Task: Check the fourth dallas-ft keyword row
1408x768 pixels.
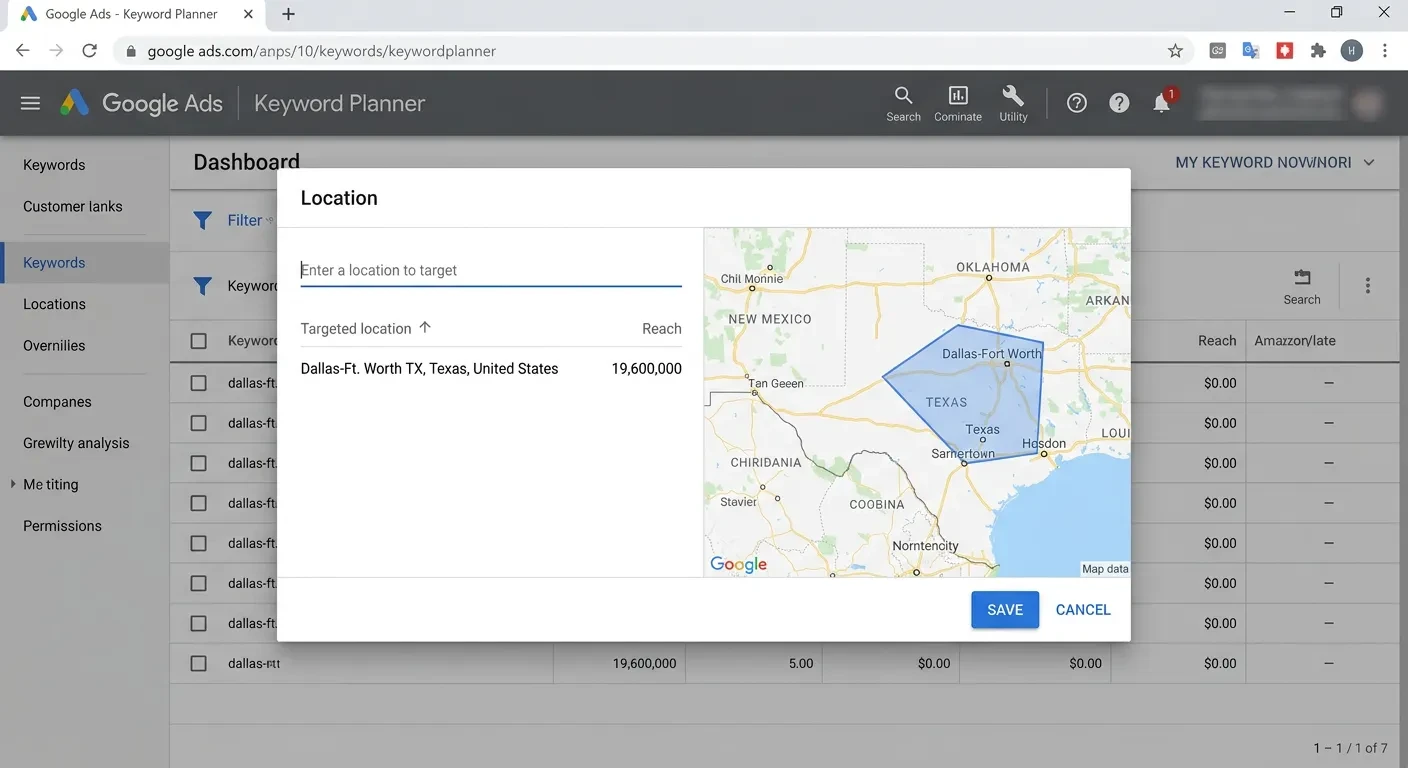Action: click(x=198, y=503)
